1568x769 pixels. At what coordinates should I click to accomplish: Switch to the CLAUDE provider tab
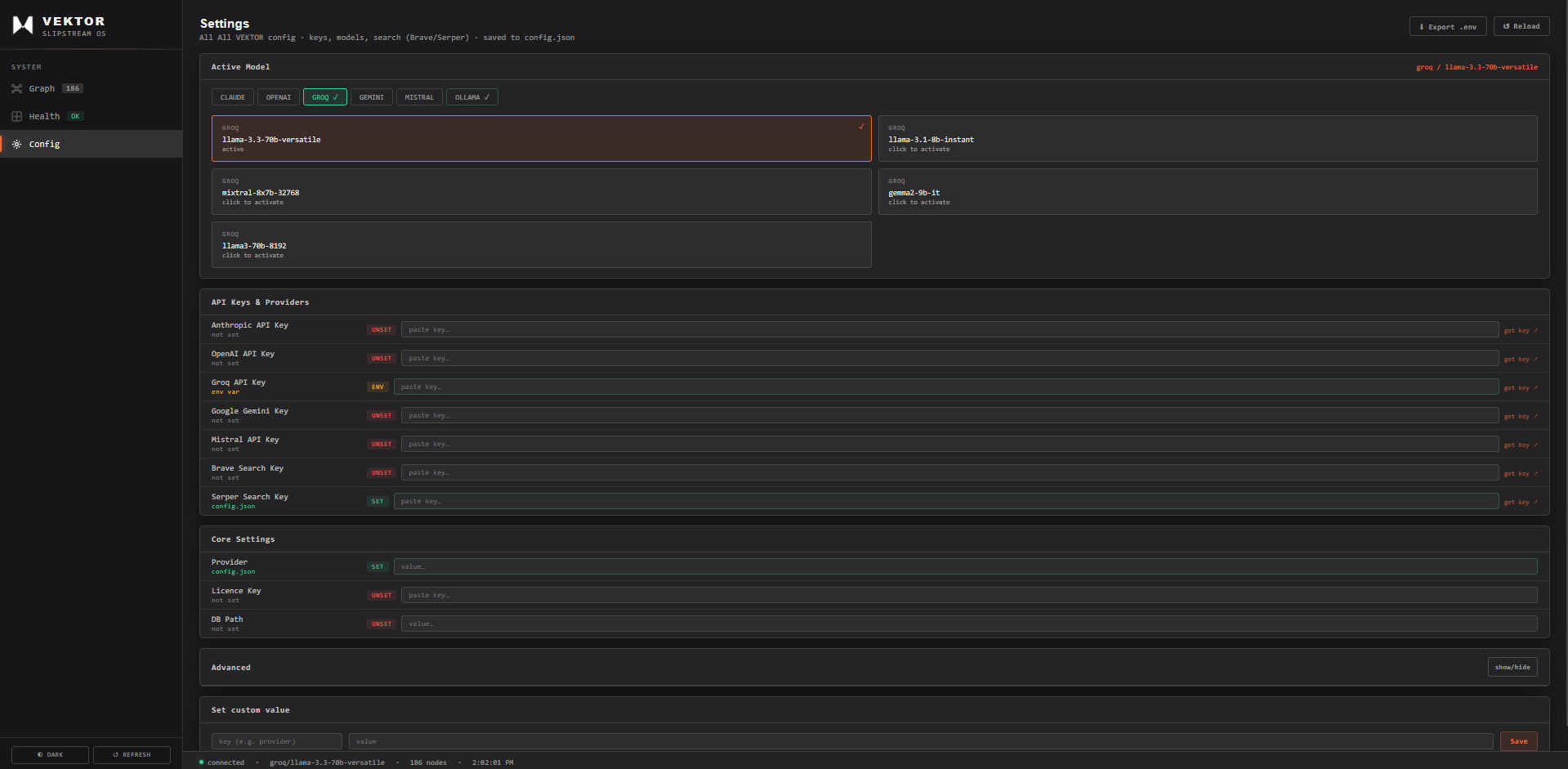(232, 96)
